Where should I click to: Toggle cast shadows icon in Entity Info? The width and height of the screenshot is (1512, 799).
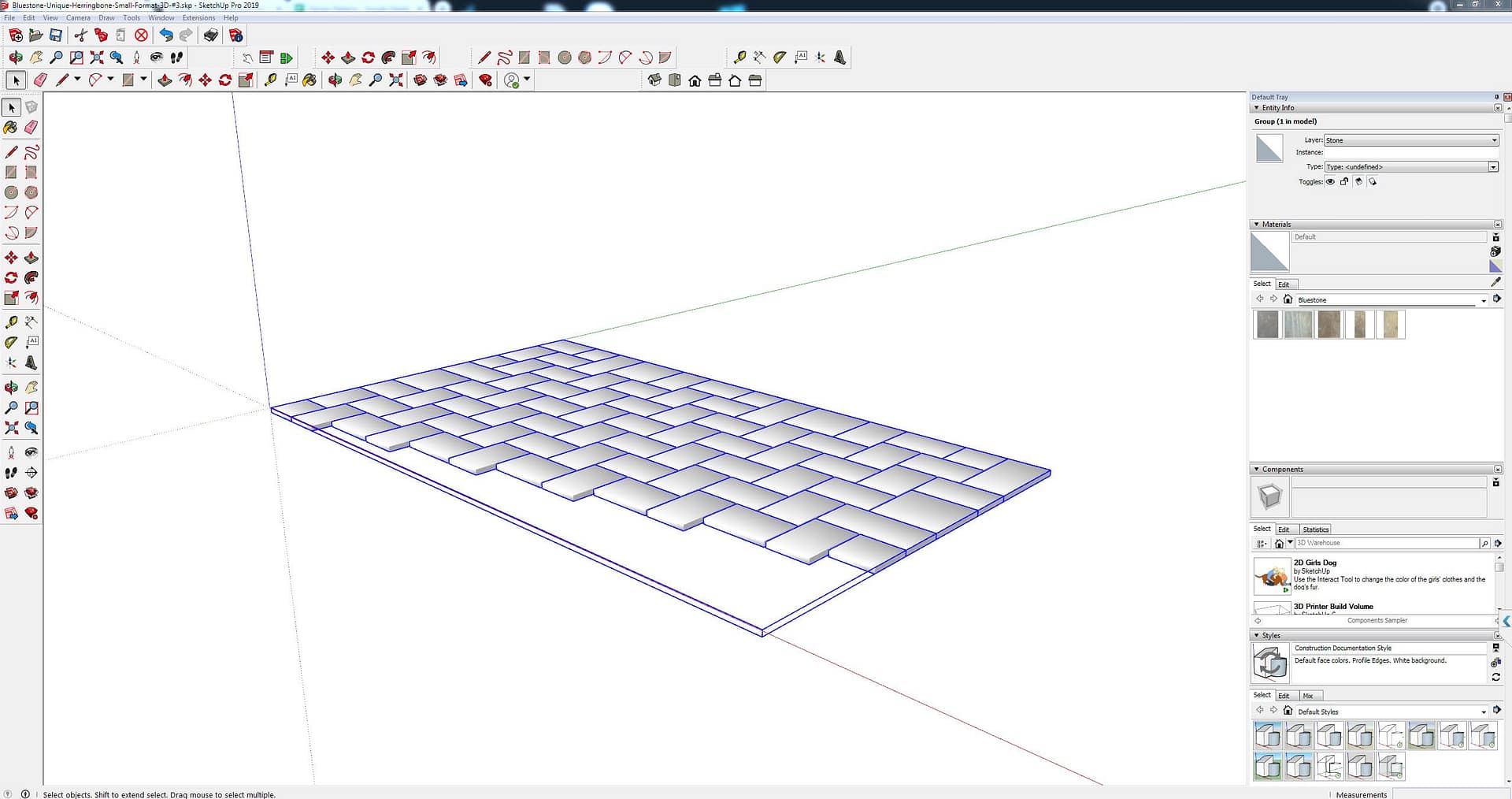1358,182
